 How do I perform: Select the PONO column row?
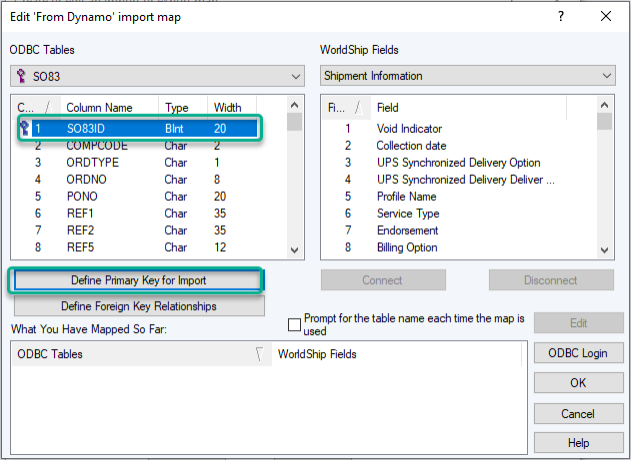[138, 196]
